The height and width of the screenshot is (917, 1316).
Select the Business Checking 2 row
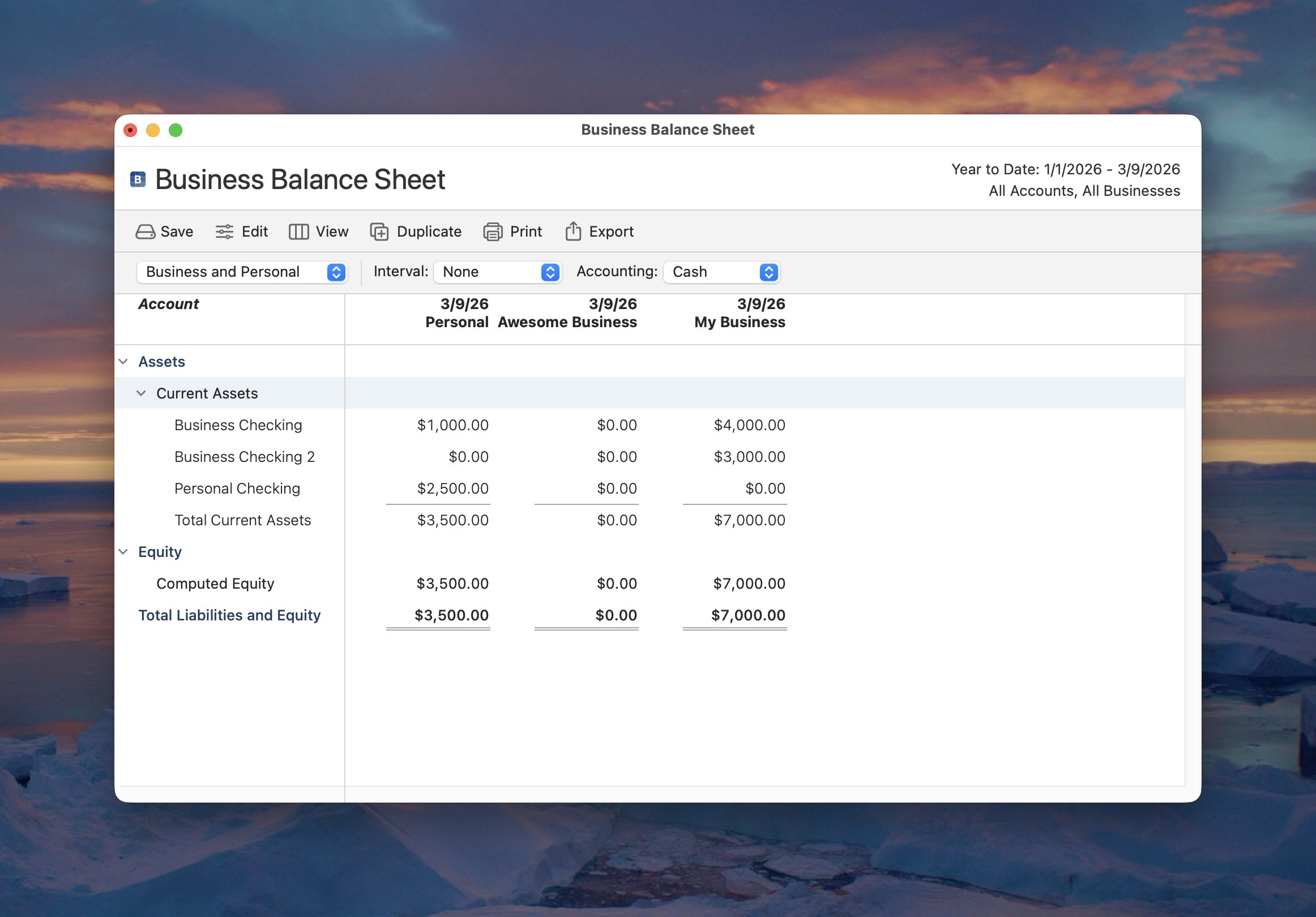(x=244, y=457)
